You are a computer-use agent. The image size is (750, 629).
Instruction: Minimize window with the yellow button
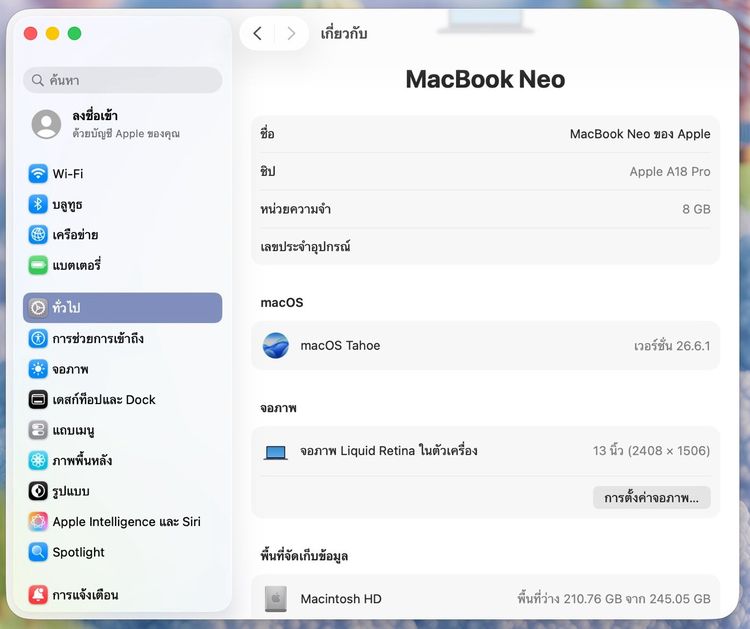[x=53, y=33]
